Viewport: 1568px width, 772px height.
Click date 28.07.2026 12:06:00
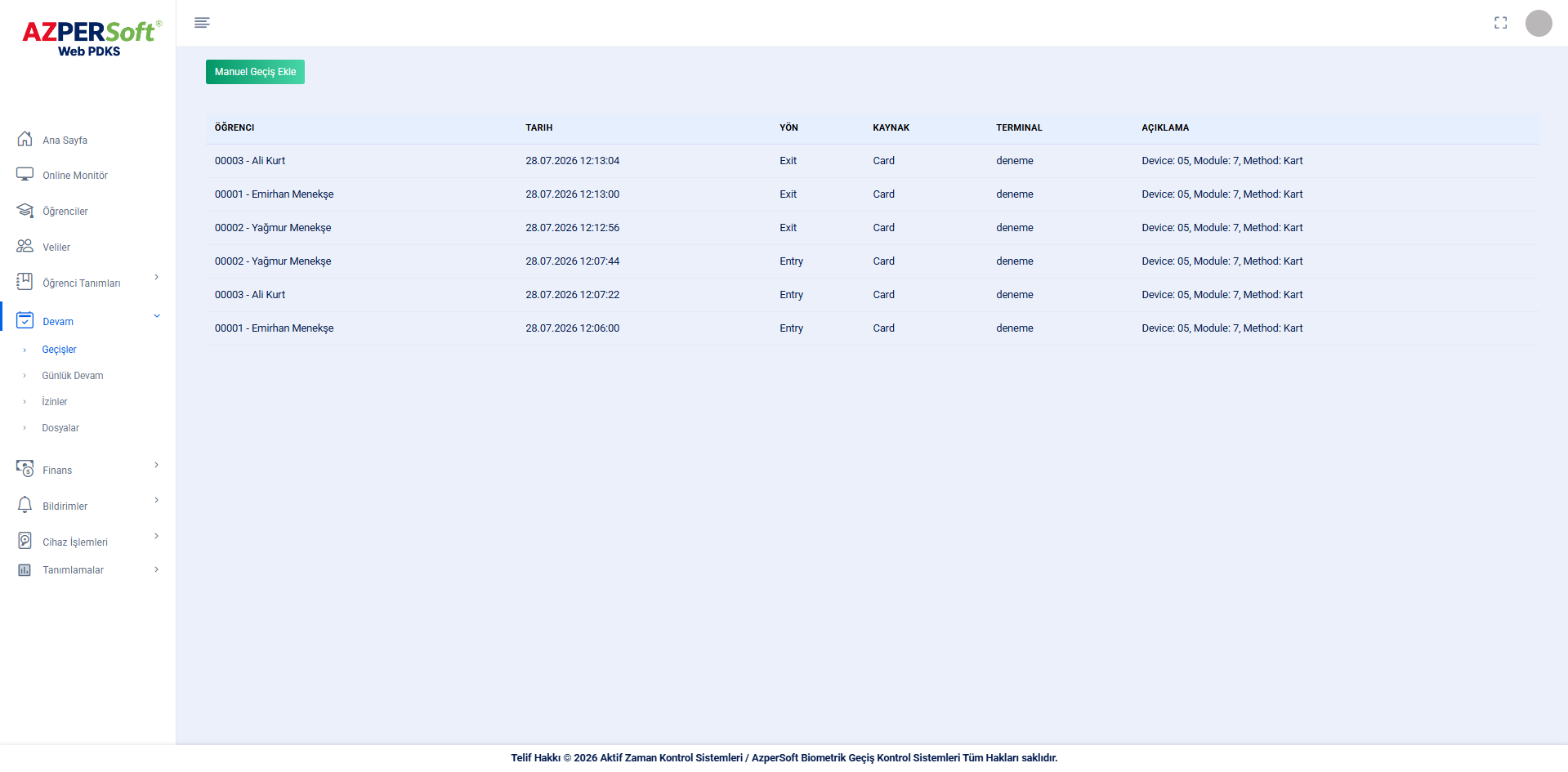point(572,328)
